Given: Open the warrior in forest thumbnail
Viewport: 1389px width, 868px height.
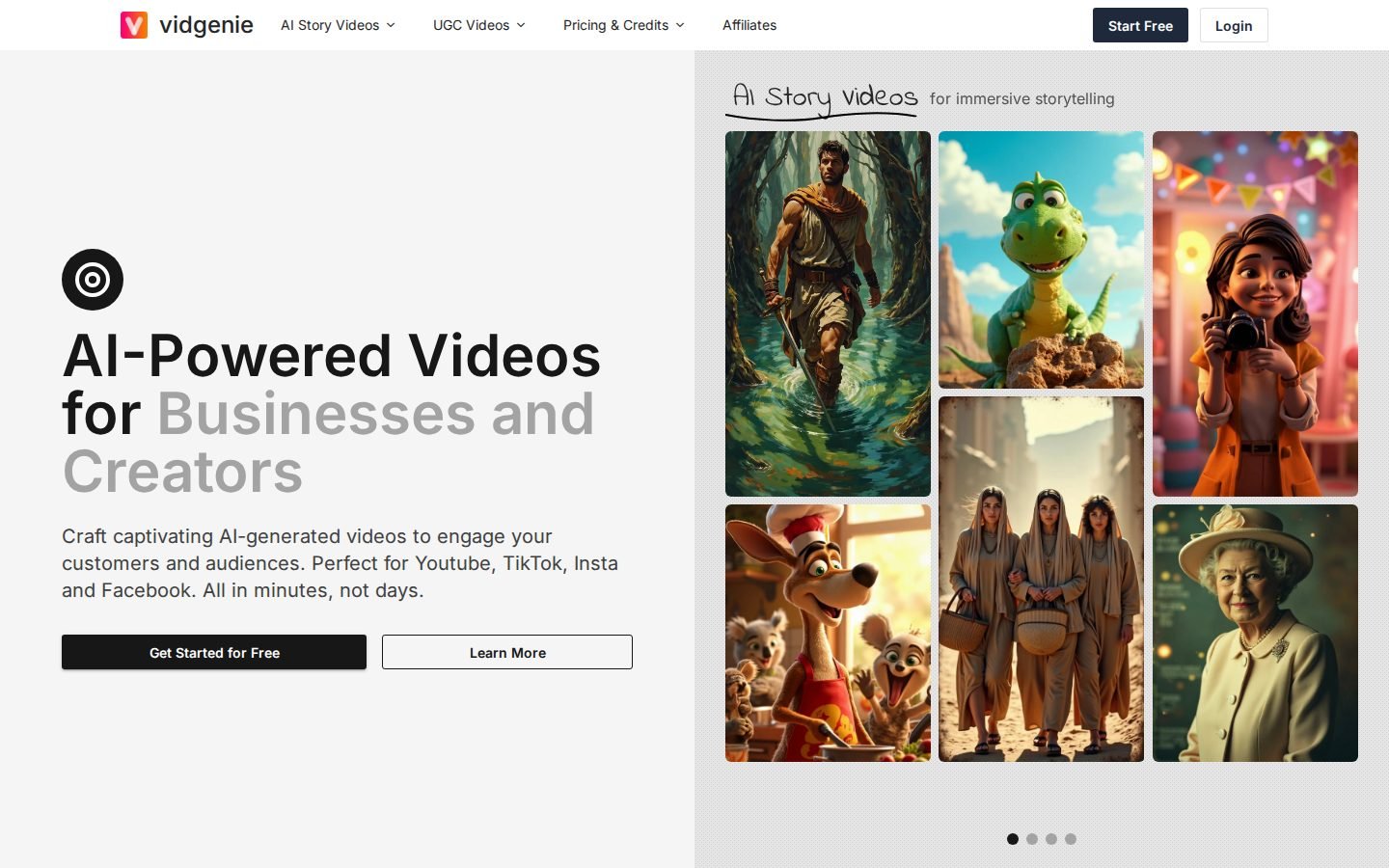Looking at the screenshot, I should [x=828, y=313].
